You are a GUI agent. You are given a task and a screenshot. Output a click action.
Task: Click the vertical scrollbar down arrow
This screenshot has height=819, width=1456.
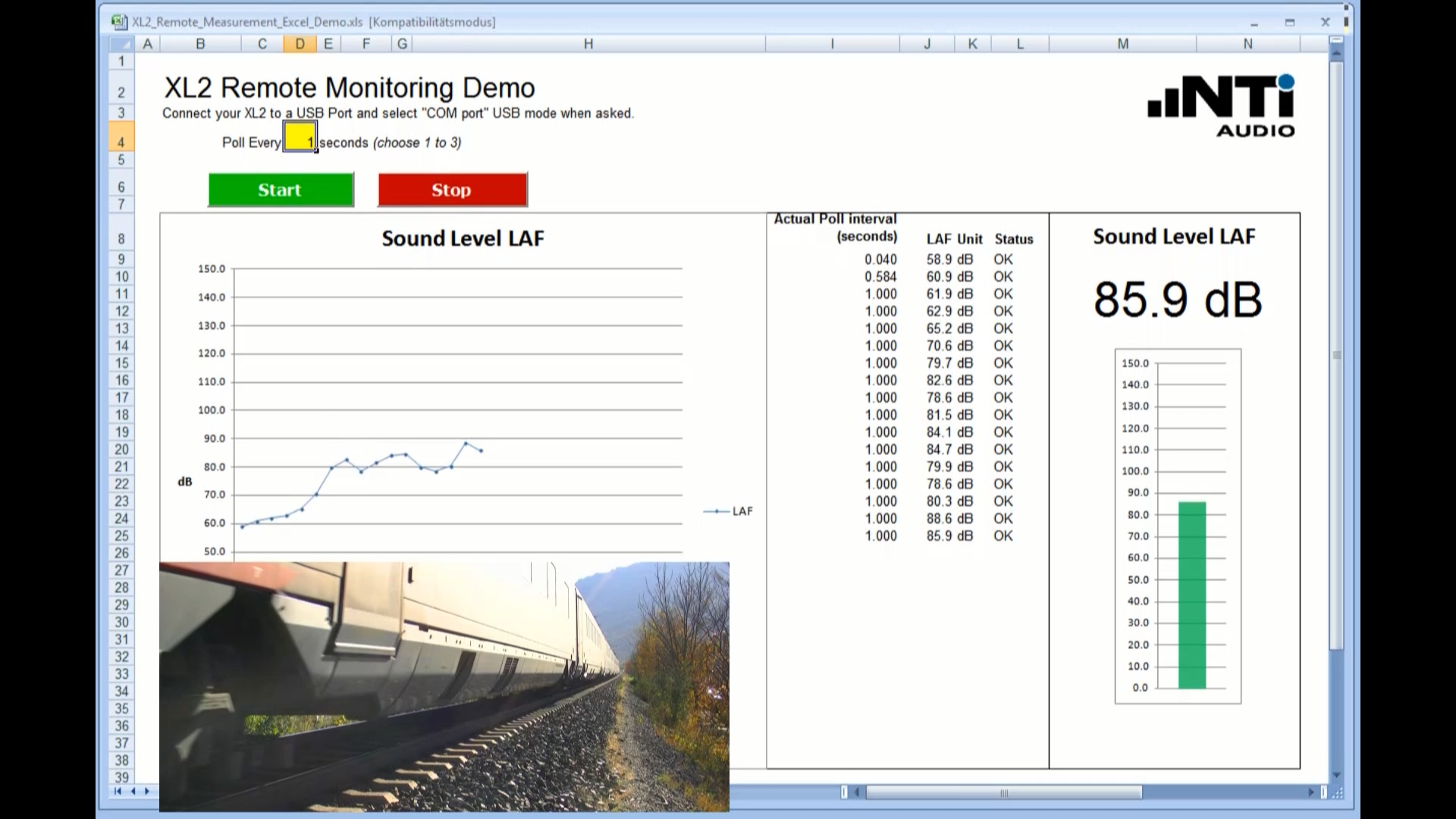tap(1337, 775)
